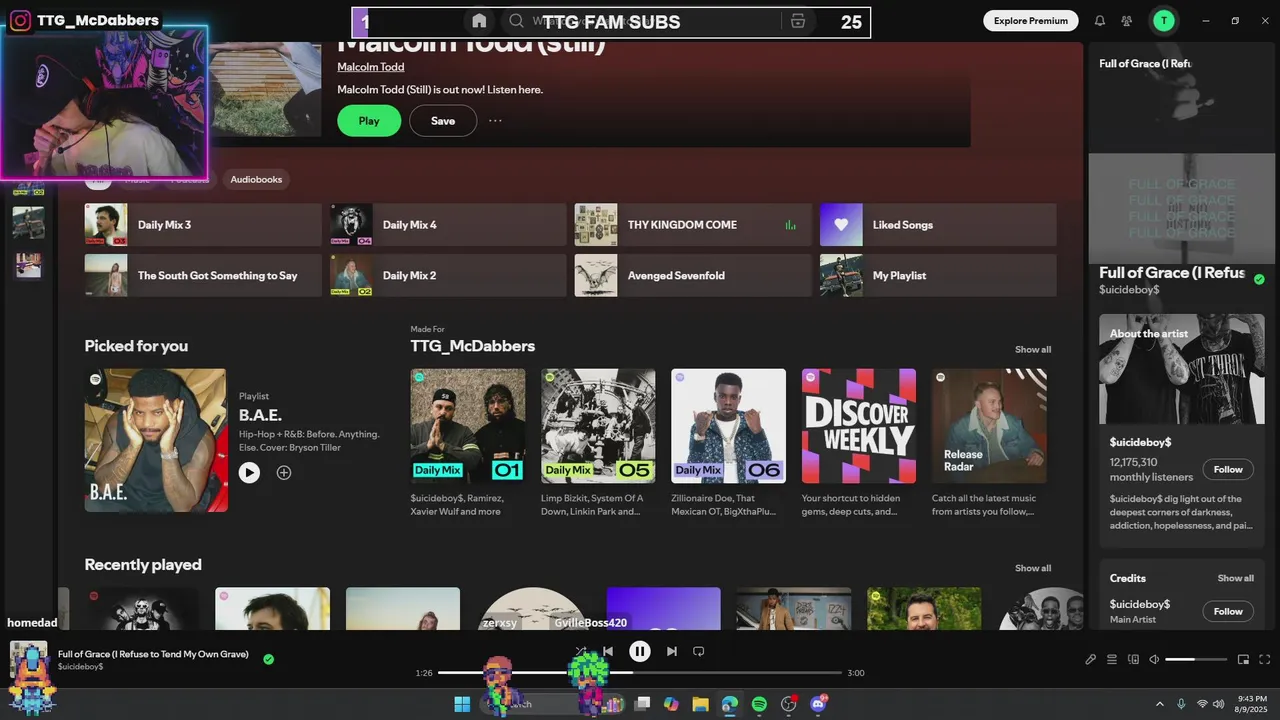Toggle shuffle in the player bar

click(579, 651)
